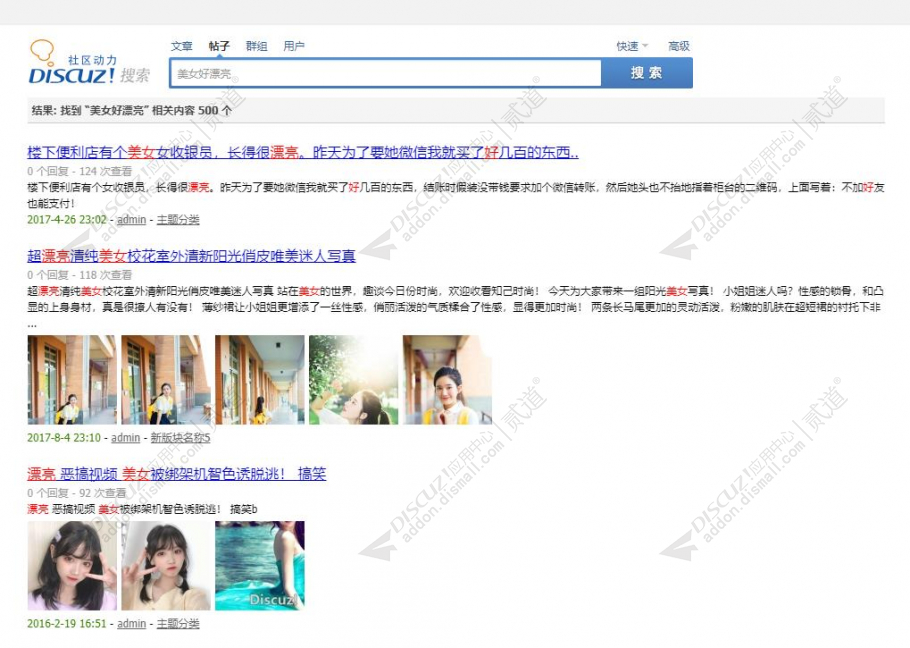910x648 pixels.
Task: Click the Discuz! search logo
Action: pyautogui.click(x=89, y=62)
